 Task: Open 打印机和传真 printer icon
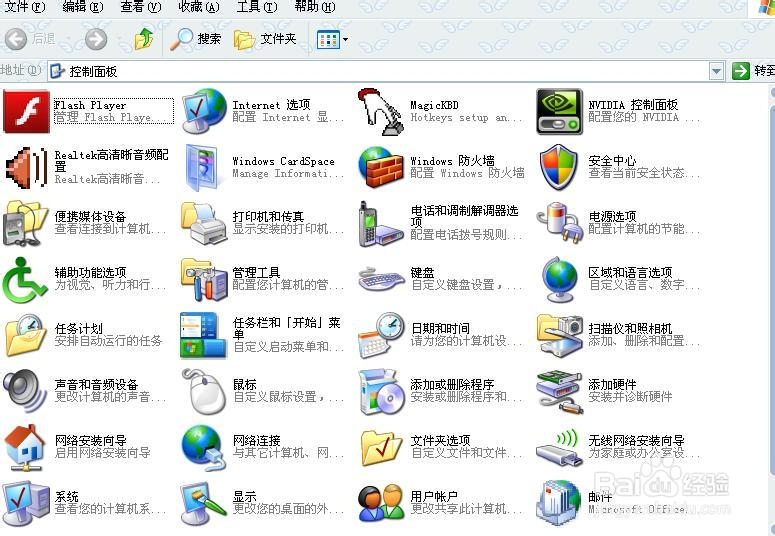pyautogui.click(x=204, y=223)
